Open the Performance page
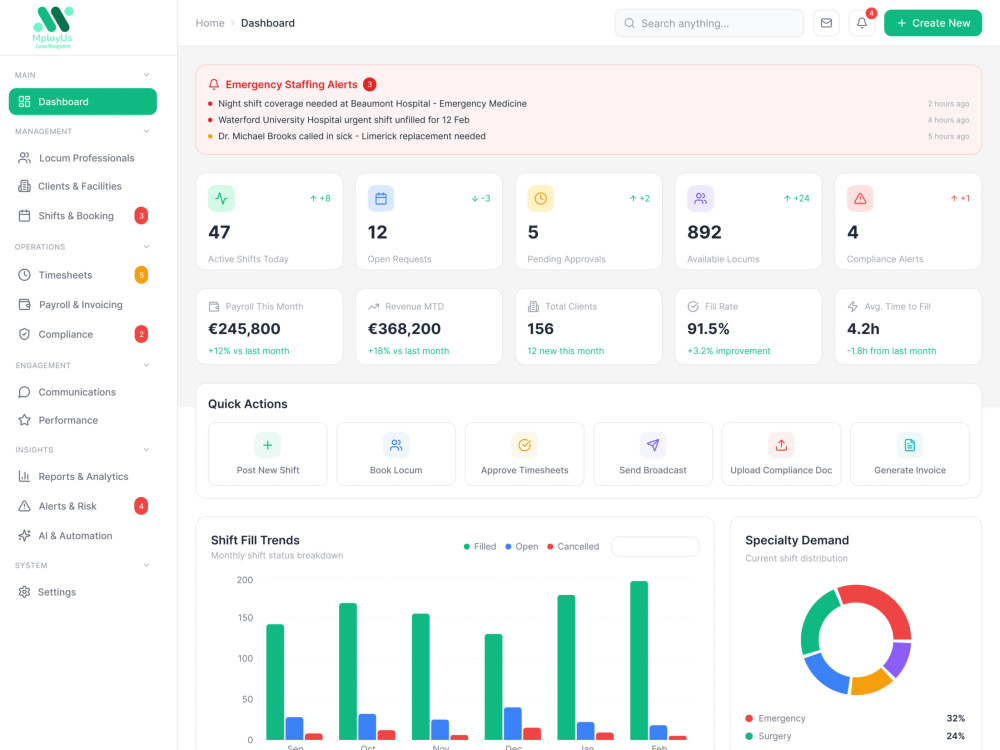This screenshot has height=750, width=1000. click(x=83, y=420)
